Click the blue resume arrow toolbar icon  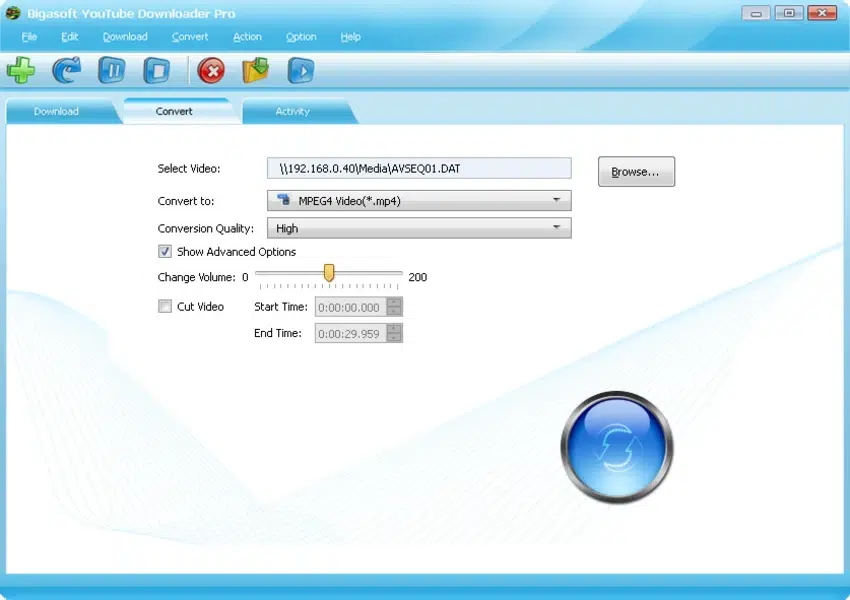(x=67, y=70)
